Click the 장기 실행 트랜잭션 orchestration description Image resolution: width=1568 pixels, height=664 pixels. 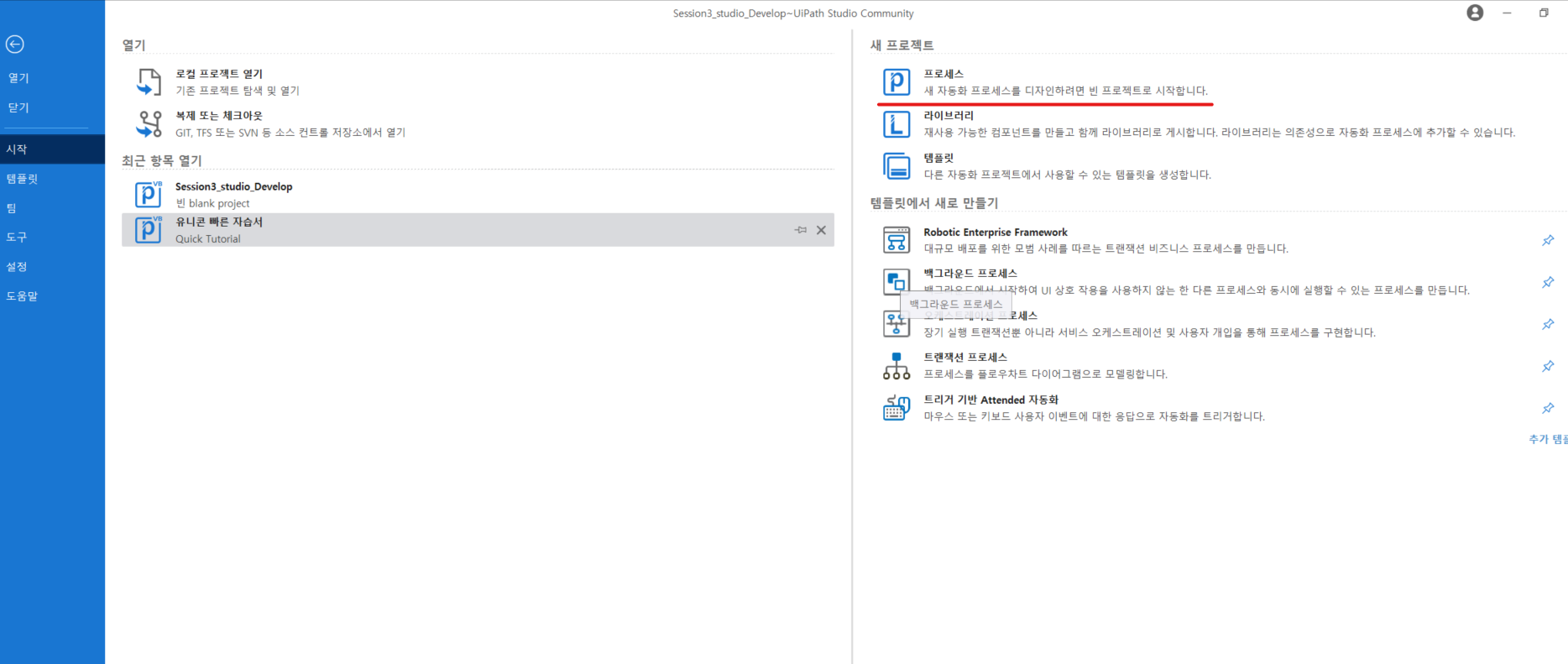1150,332
